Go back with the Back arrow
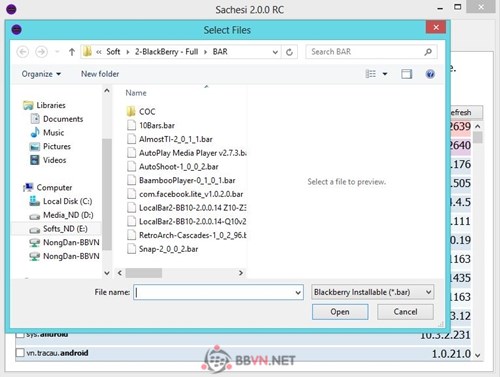This screenshot has width=500, height=377. [x=23, y=52]
